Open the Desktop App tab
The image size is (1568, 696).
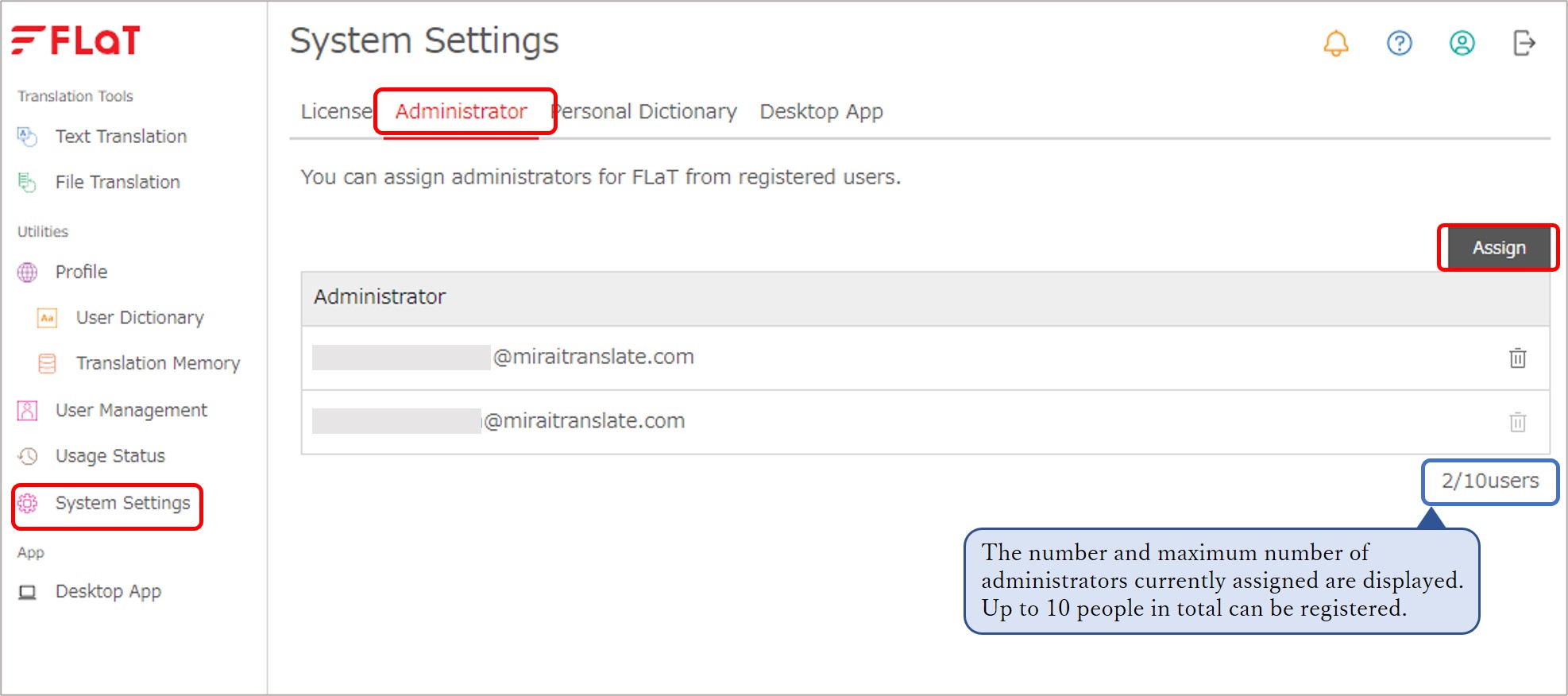(x=821, y=111)
